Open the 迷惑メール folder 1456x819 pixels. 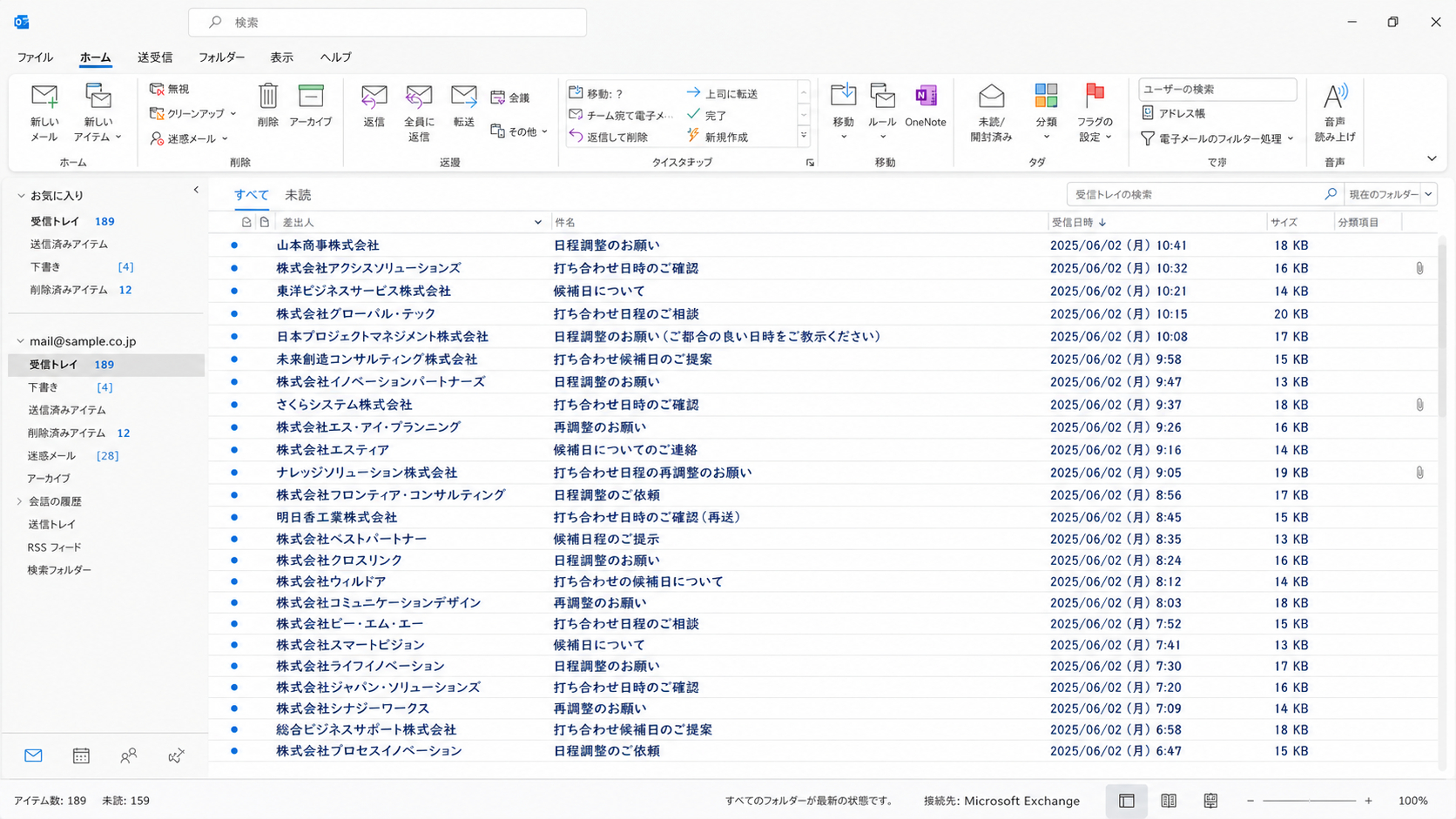[51, 456]
